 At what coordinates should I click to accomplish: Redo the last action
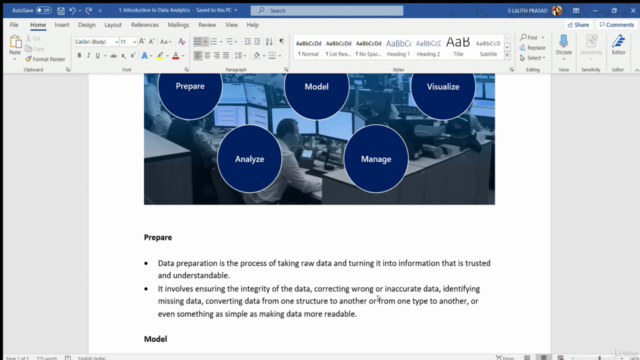[89, 11]
